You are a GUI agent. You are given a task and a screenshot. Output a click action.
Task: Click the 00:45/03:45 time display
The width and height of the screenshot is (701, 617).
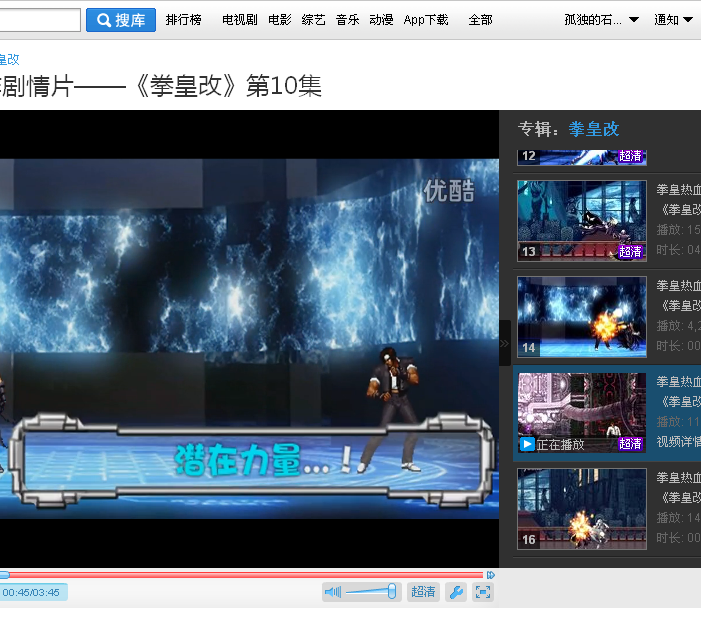point(31,592)
